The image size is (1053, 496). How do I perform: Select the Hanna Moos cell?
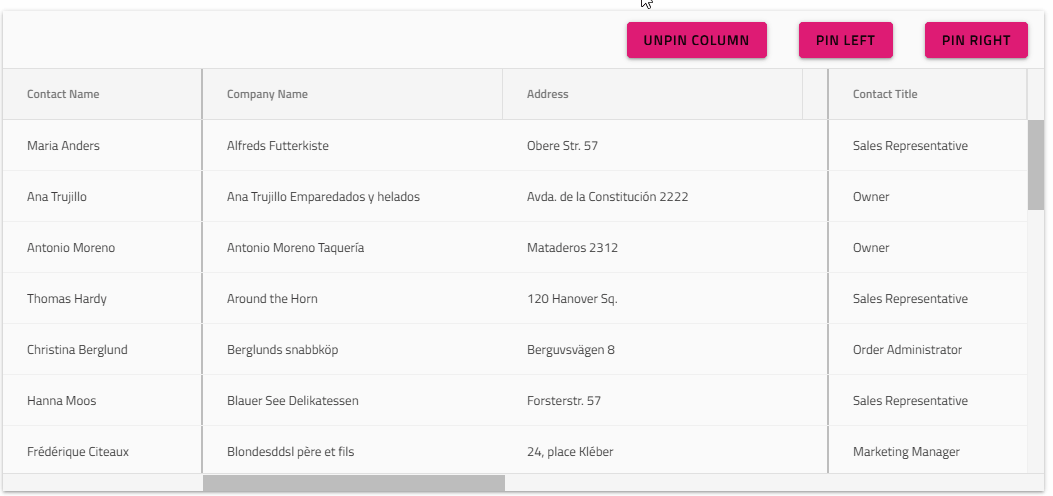(61, 401)
